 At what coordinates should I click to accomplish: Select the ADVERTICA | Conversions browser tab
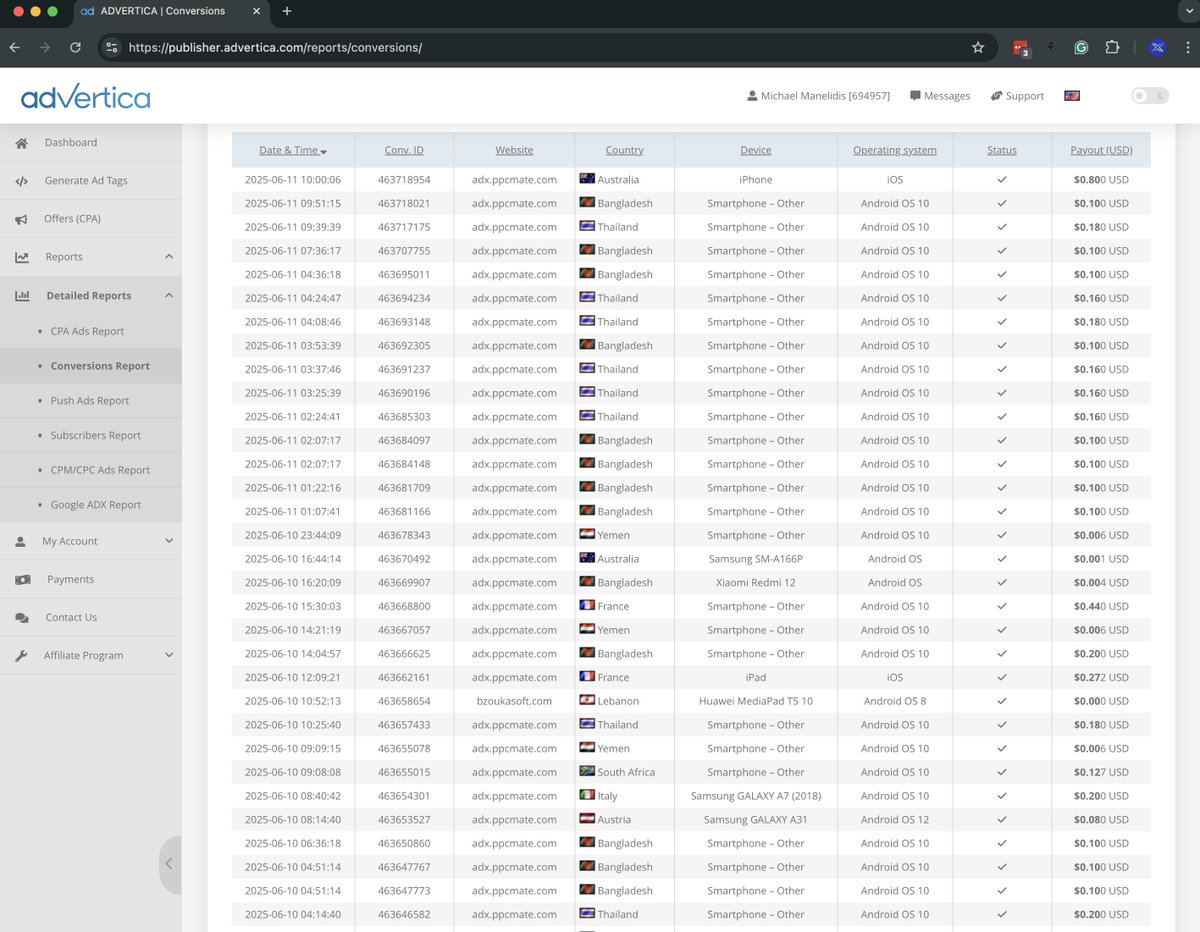click(163, 11)
